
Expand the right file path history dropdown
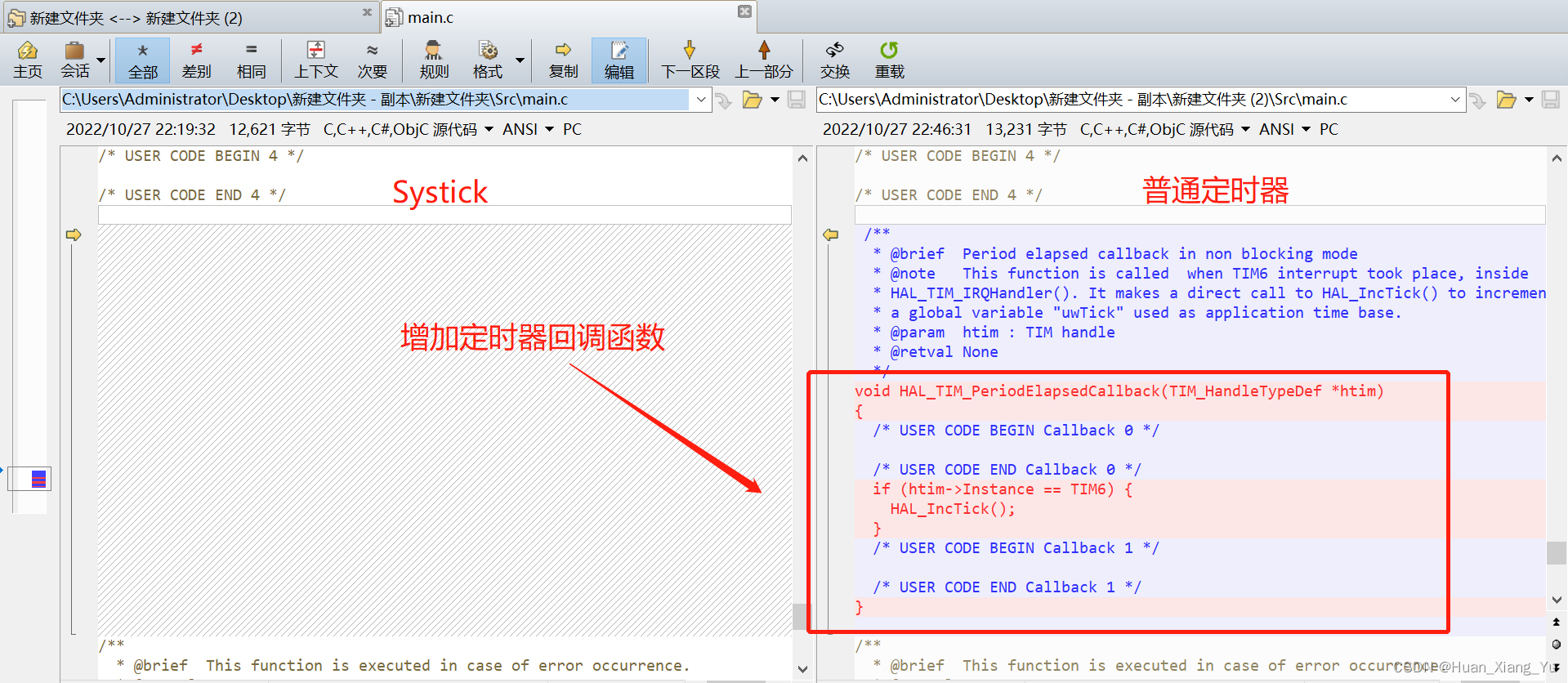pyautogui.click(x=1455, y=100)
